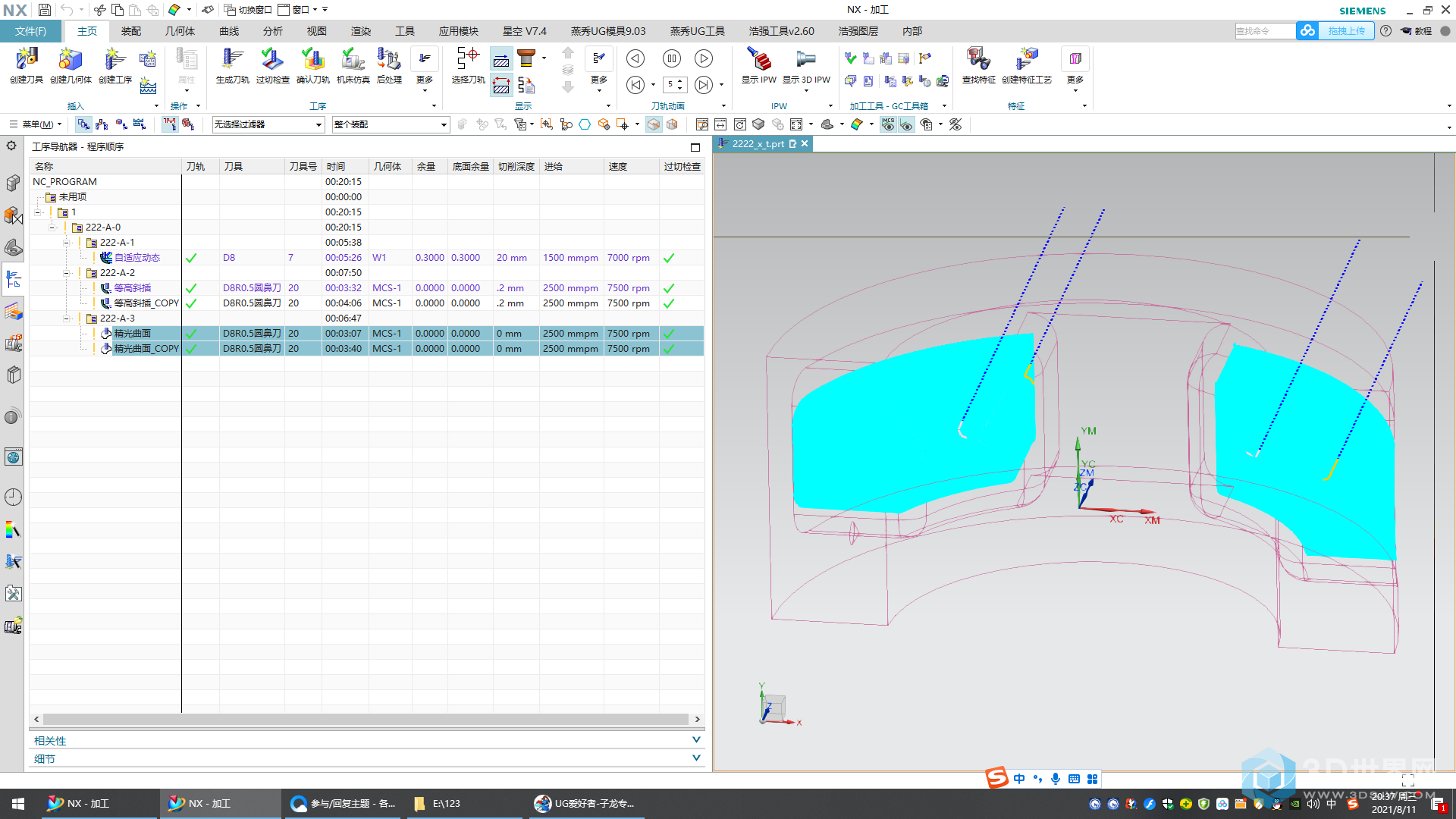Switch to the 几何体 ribbon tab
Image resolution: width=1456 pixels, height=819 pixels.
click(180, 31)
